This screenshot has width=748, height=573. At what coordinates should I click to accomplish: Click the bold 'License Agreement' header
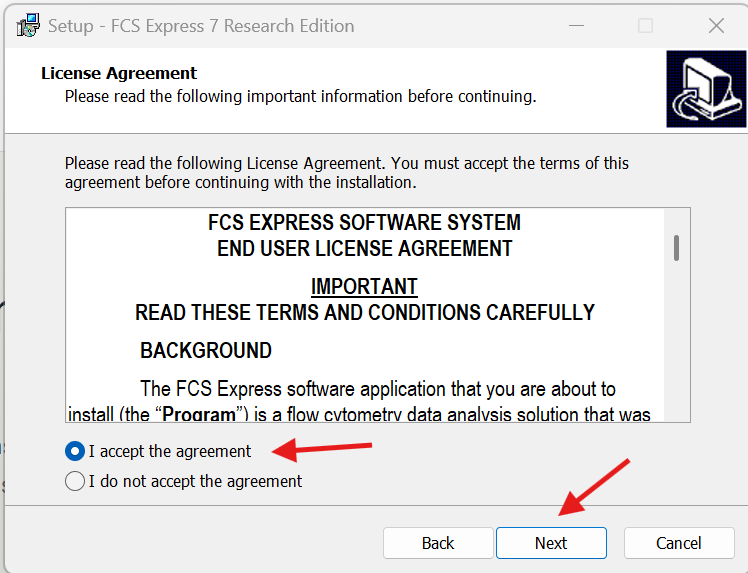tap(119, 73)
